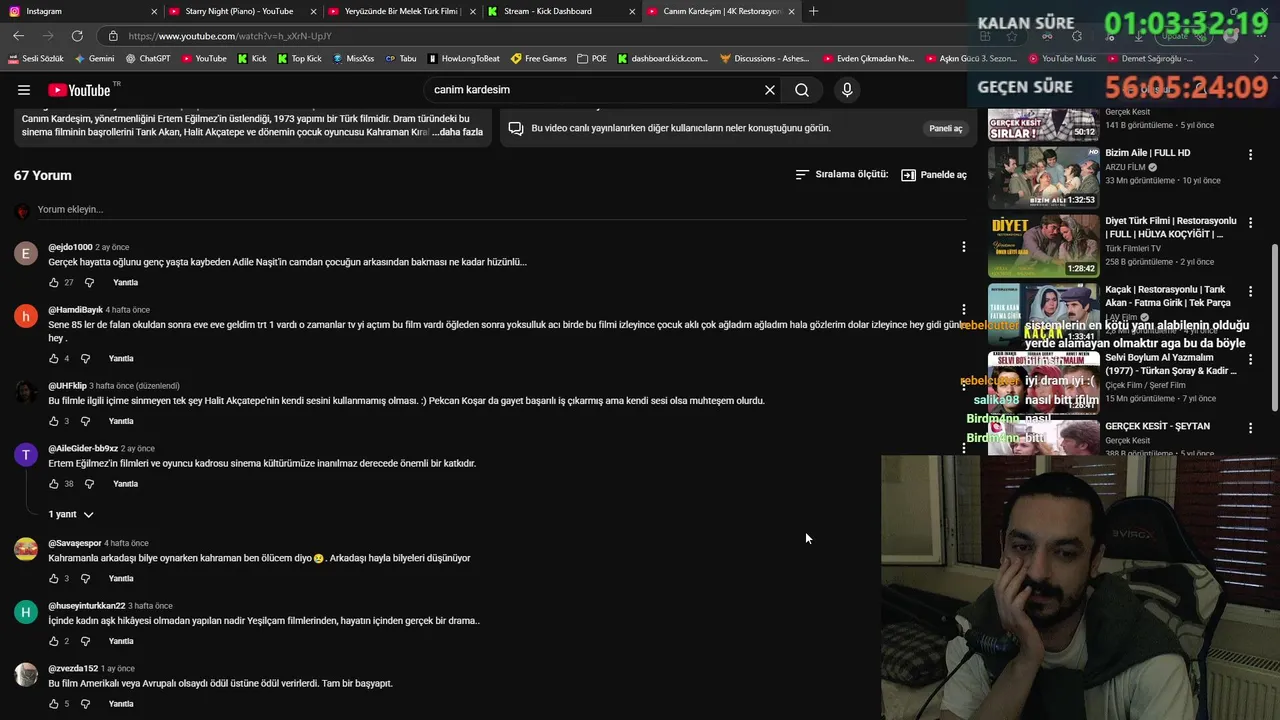Image resolution: width=1280 pixels, height=720 pixels.
Task: Like the @AileGider-bb9xz comment
Action: 54,484
